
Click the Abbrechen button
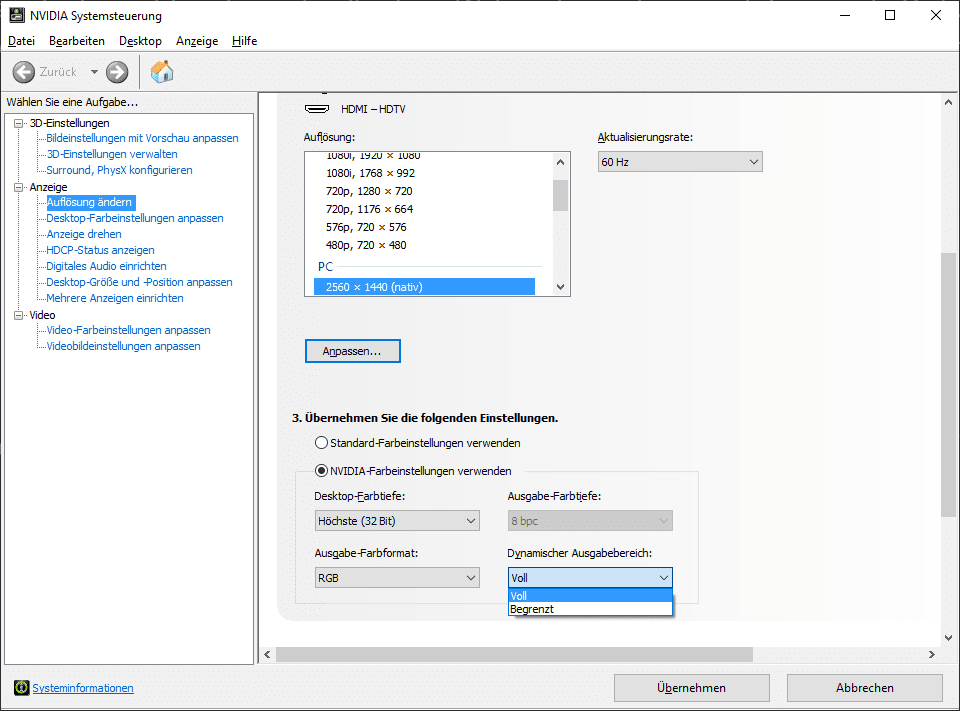point(864,688)
